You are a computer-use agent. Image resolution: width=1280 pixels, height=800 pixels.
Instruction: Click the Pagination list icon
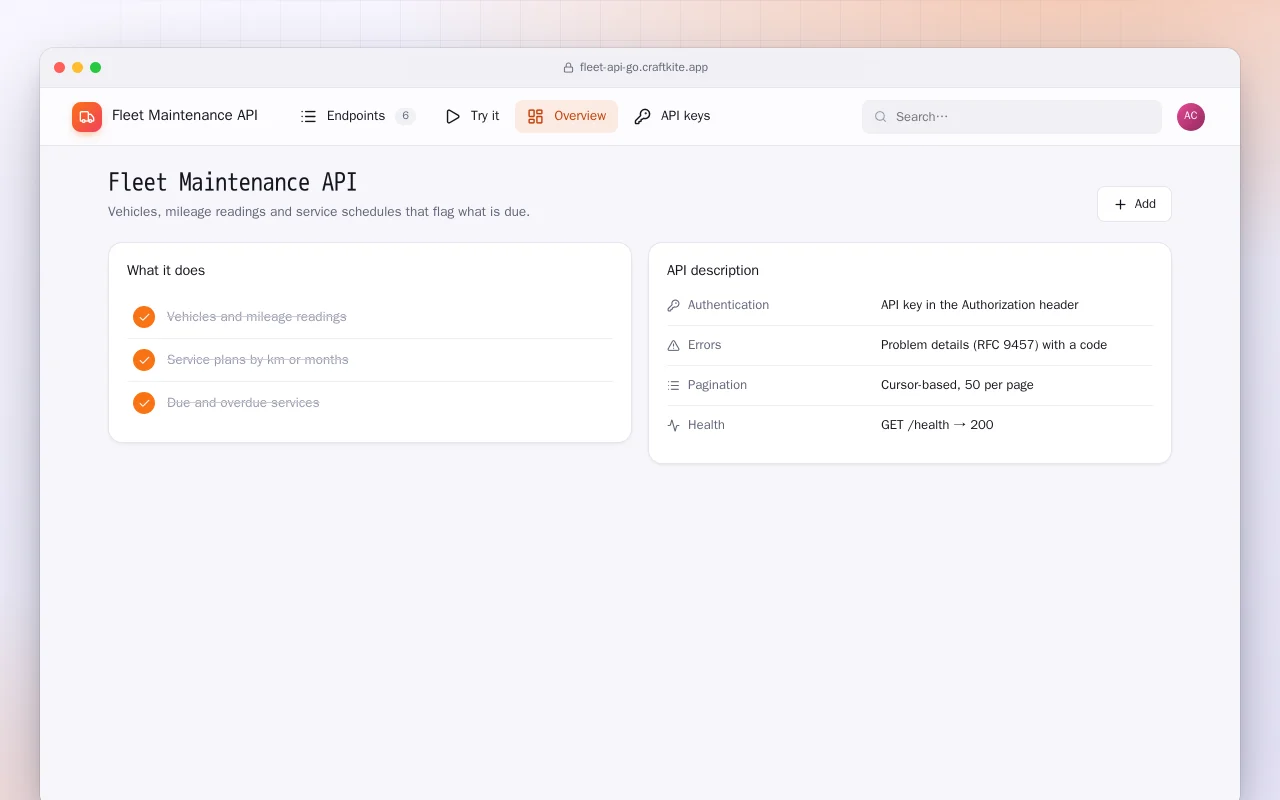[673, 385]
